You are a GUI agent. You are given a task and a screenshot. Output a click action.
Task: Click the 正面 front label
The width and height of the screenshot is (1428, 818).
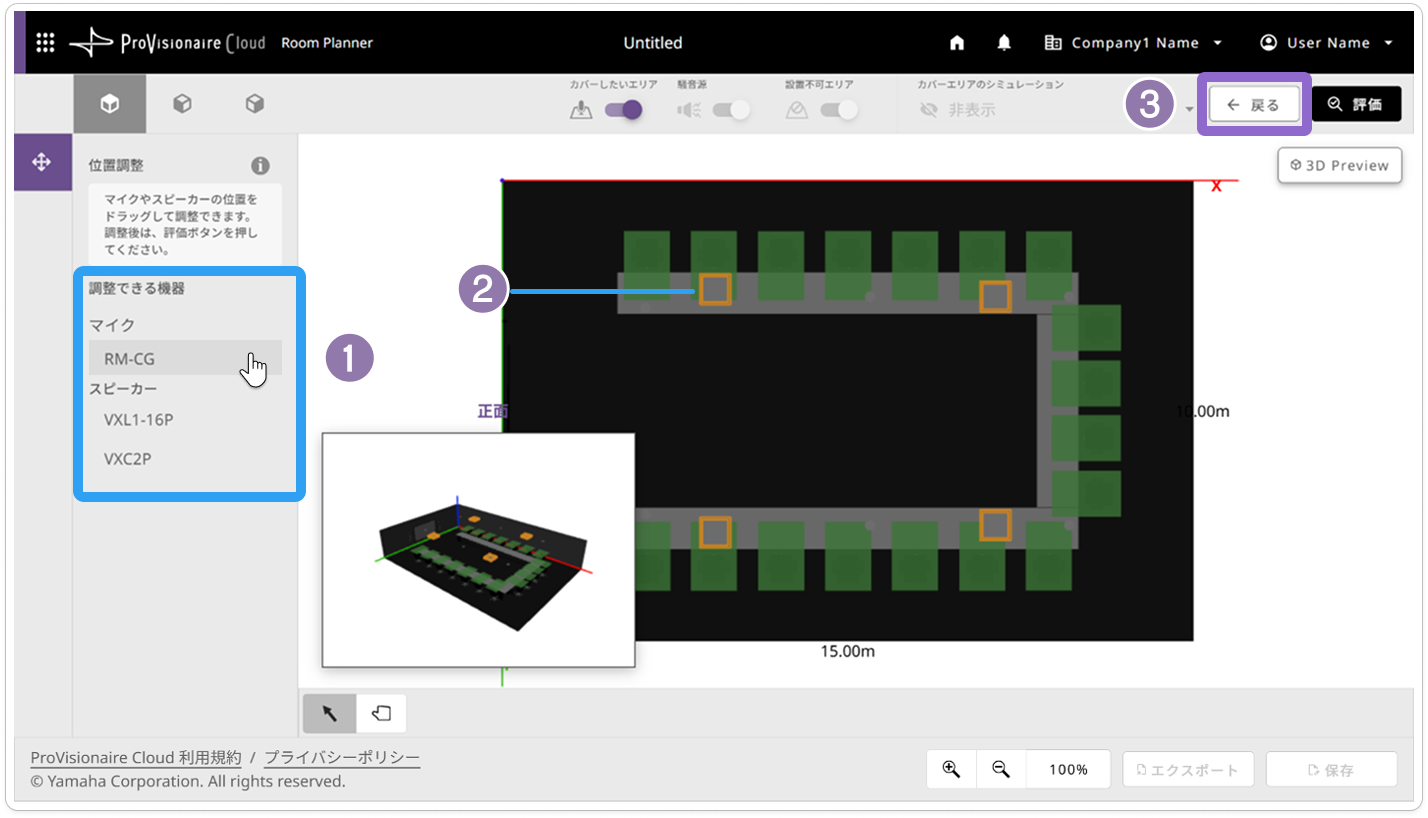pos(493,411)
